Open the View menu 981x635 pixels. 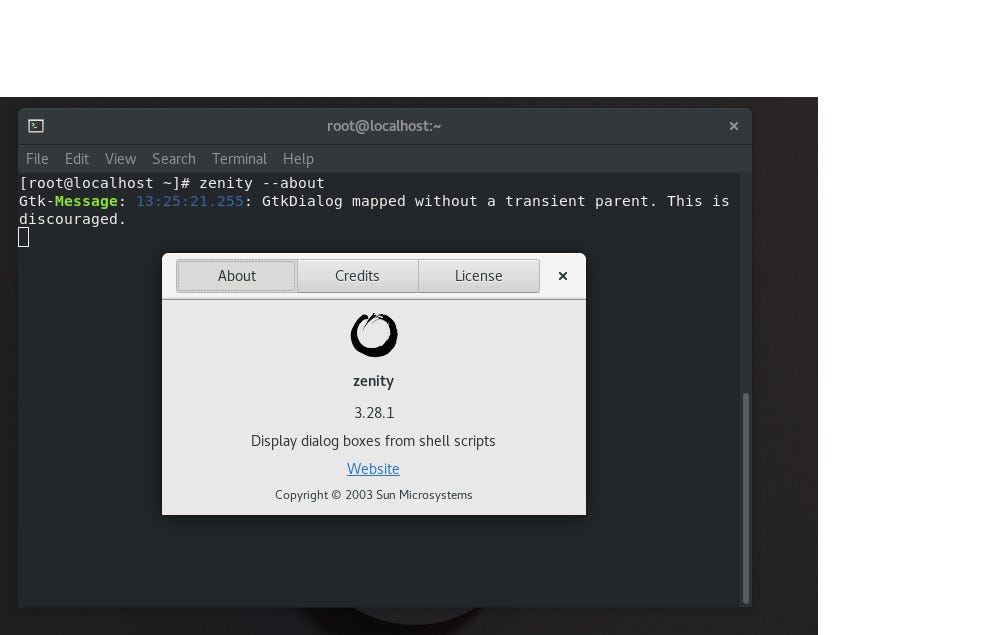[119, 158]
